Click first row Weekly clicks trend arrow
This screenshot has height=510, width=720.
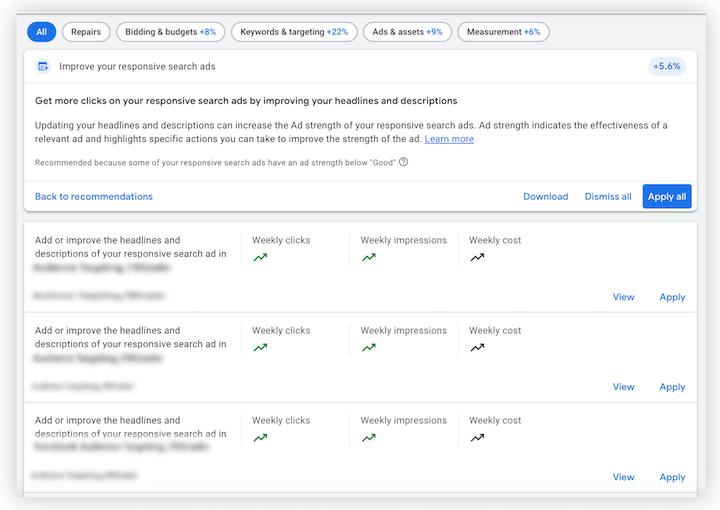tap(260, 257)
